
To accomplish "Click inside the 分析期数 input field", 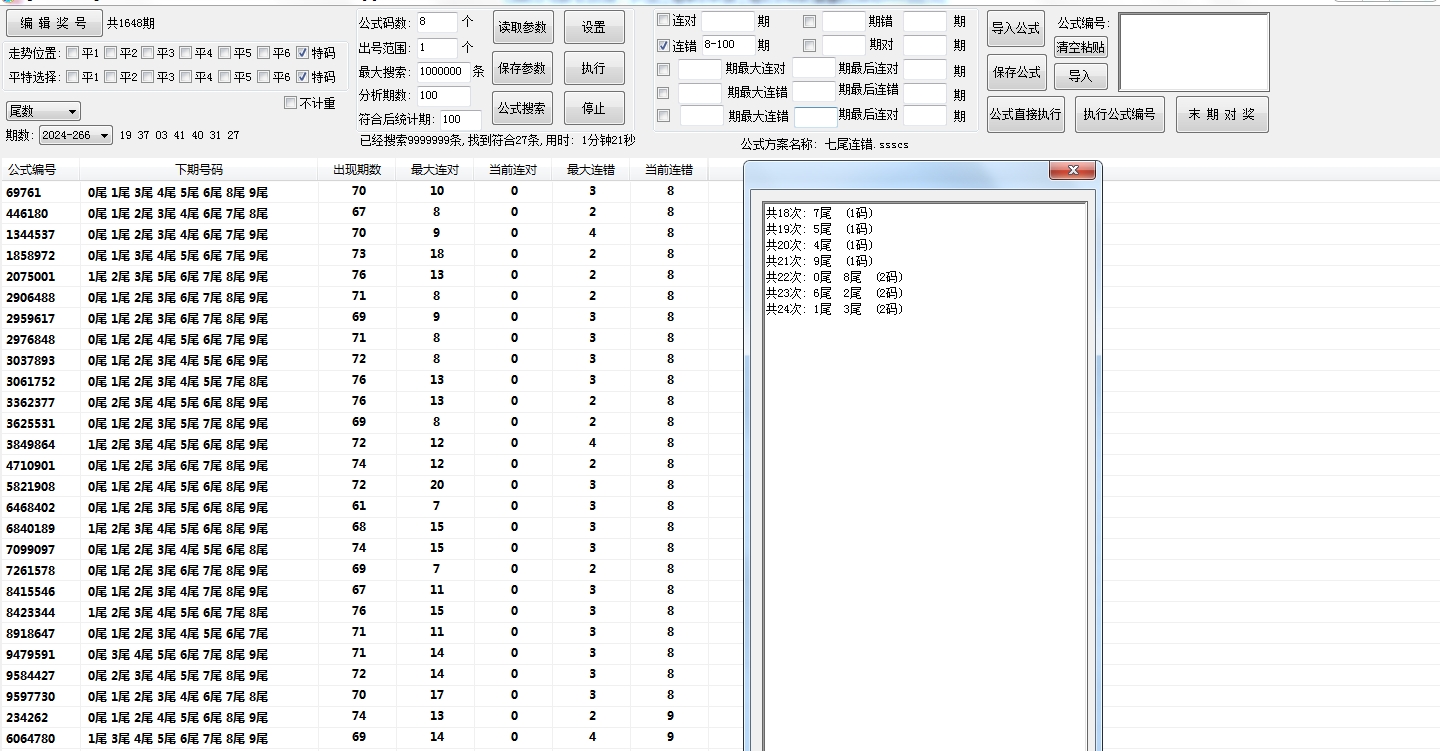I will [444, 97].
